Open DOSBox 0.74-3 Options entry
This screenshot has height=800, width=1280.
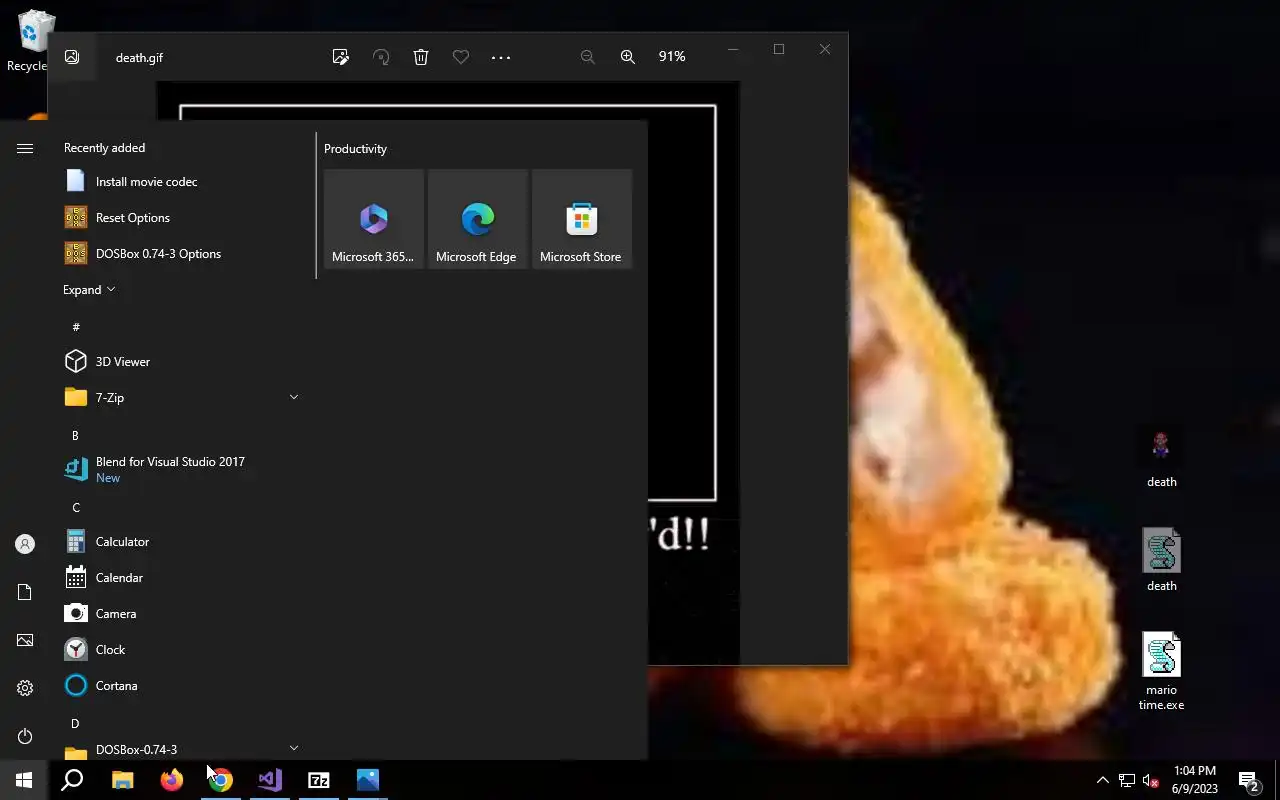(184, 253)
